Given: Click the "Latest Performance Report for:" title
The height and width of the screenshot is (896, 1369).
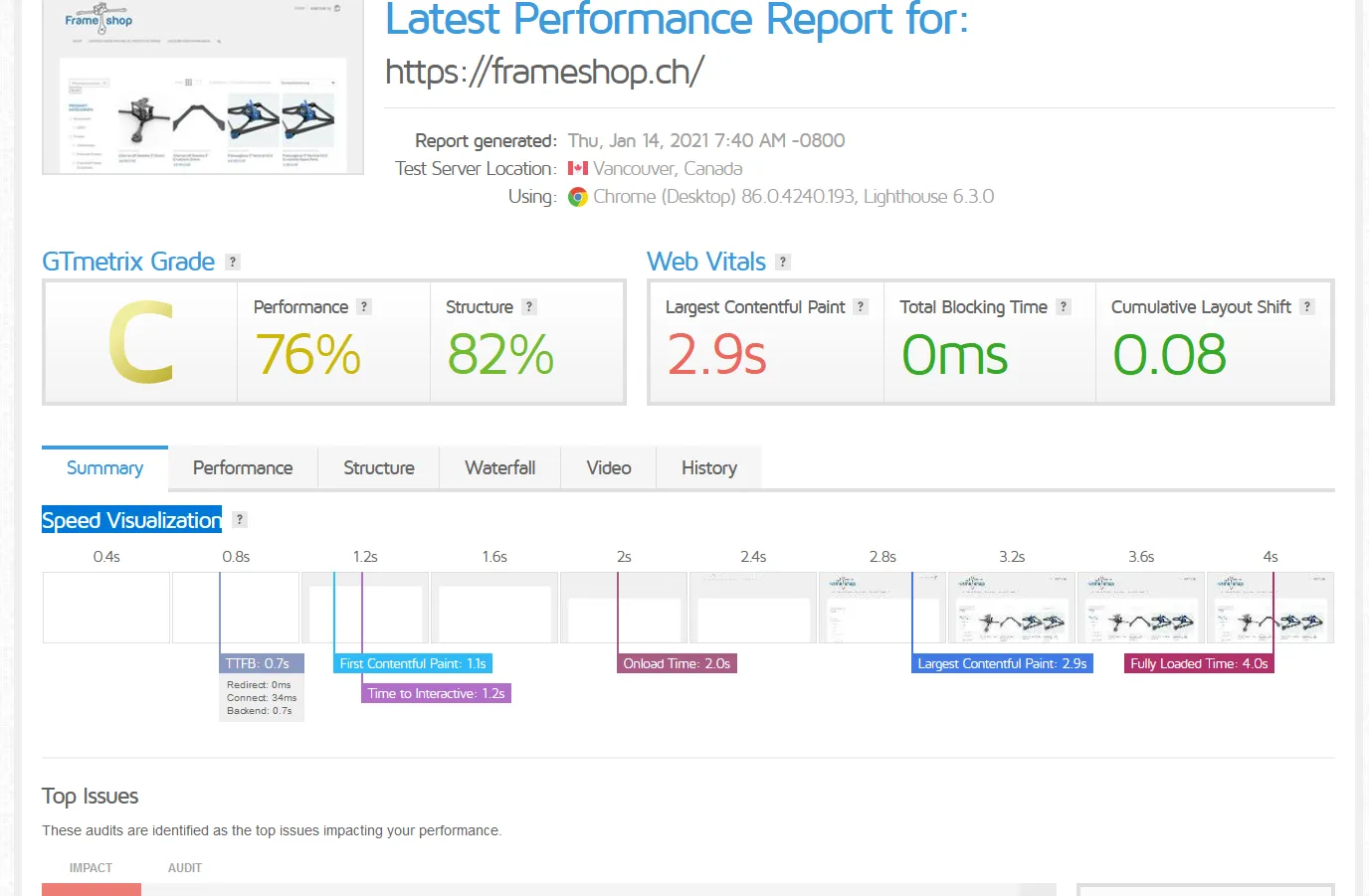Looking at the screenshot, I should [677, 20].
